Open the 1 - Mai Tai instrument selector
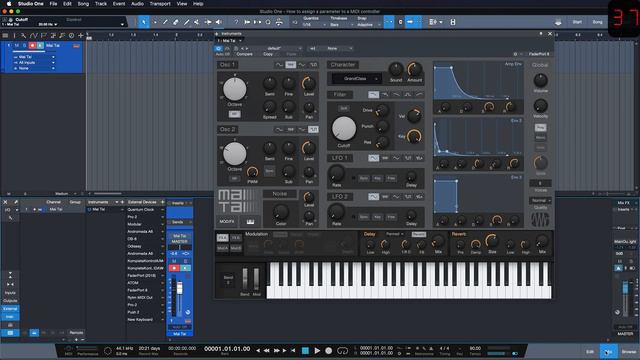This screenshot has height=360, width=640. (229, 41)
